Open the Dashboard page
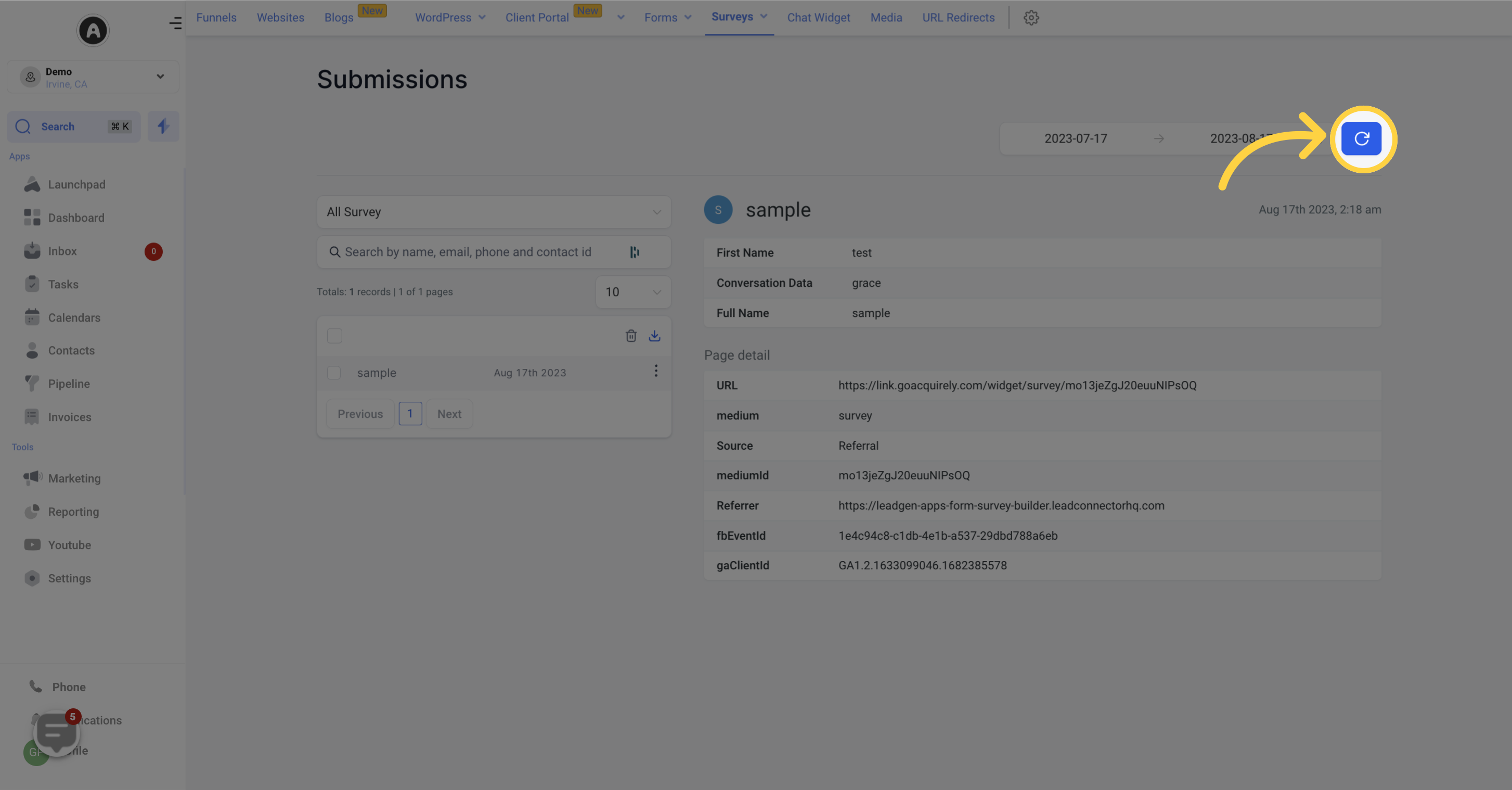Image resolution: width=1512 pixels, height=790 pixels. coord(76,218)
